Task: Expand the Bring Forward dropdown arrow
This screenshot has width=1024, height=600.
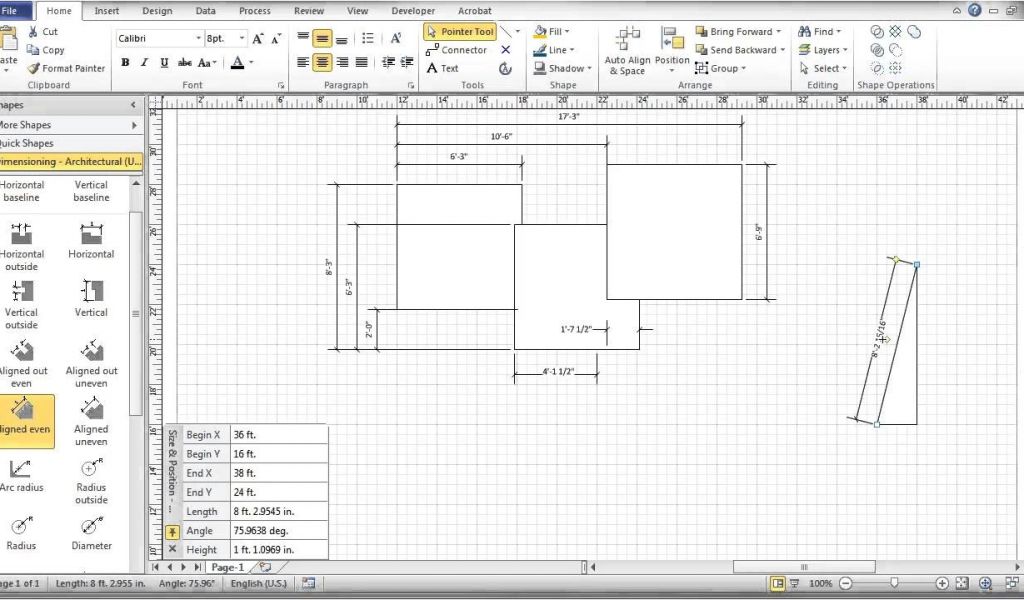Action: [x=779, y=32]
